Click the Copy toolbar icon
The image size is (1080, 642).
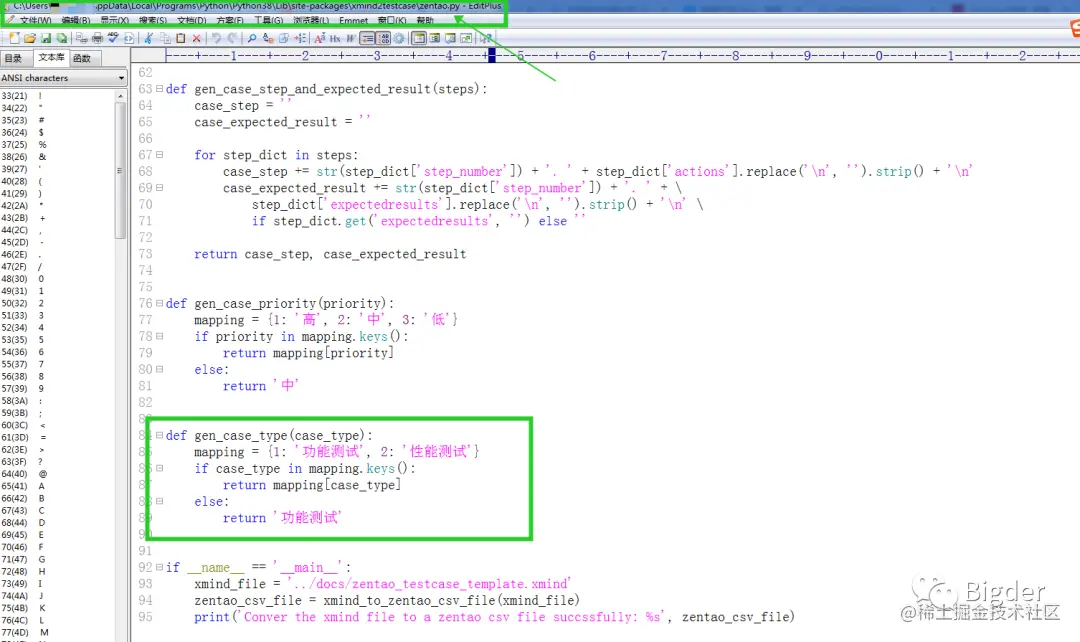[x=166, y=39]
